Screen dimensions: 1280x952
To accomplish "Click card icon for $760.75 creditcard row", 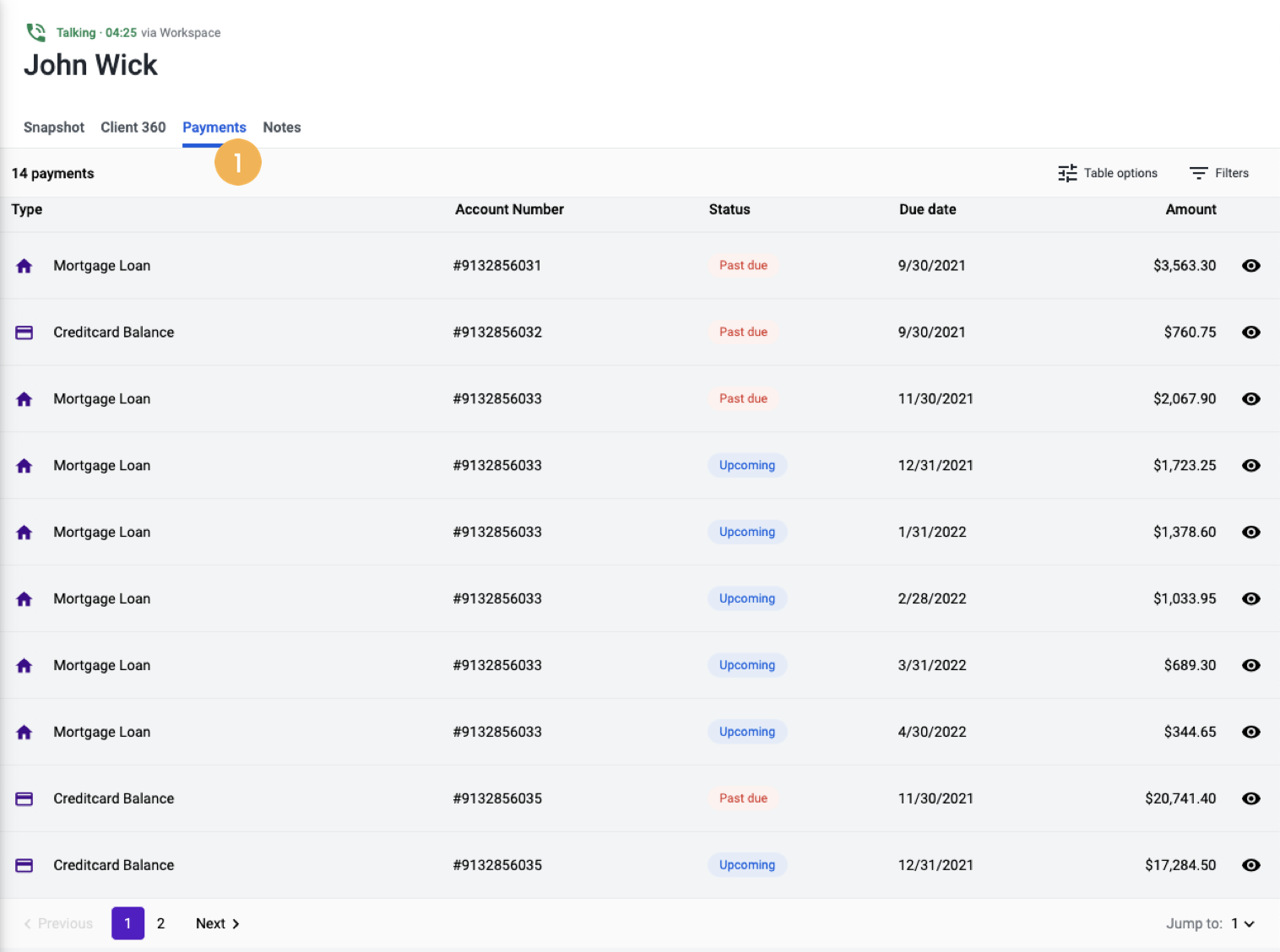I will [x=24, y=333].
